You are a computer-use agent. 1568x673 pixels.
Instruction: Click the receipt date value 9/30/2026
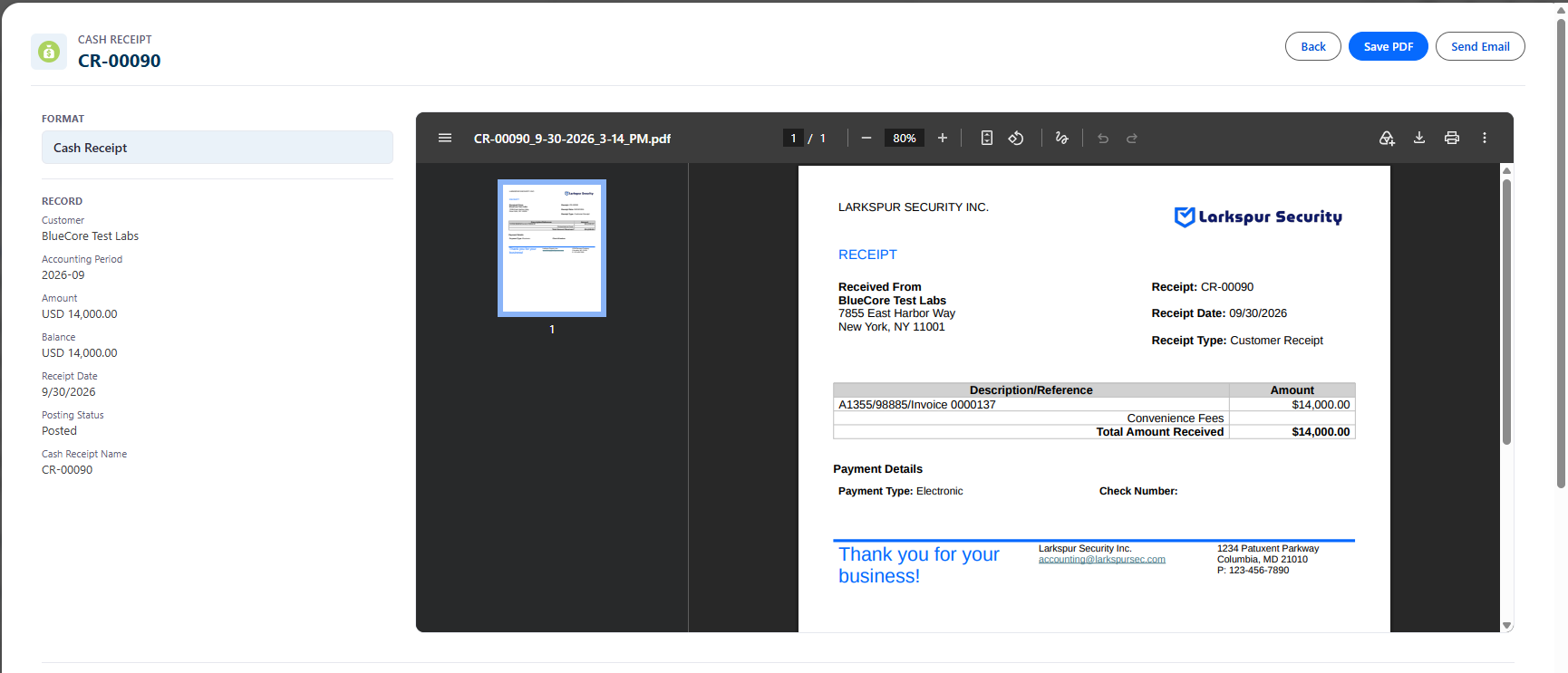tap(68, 392)
